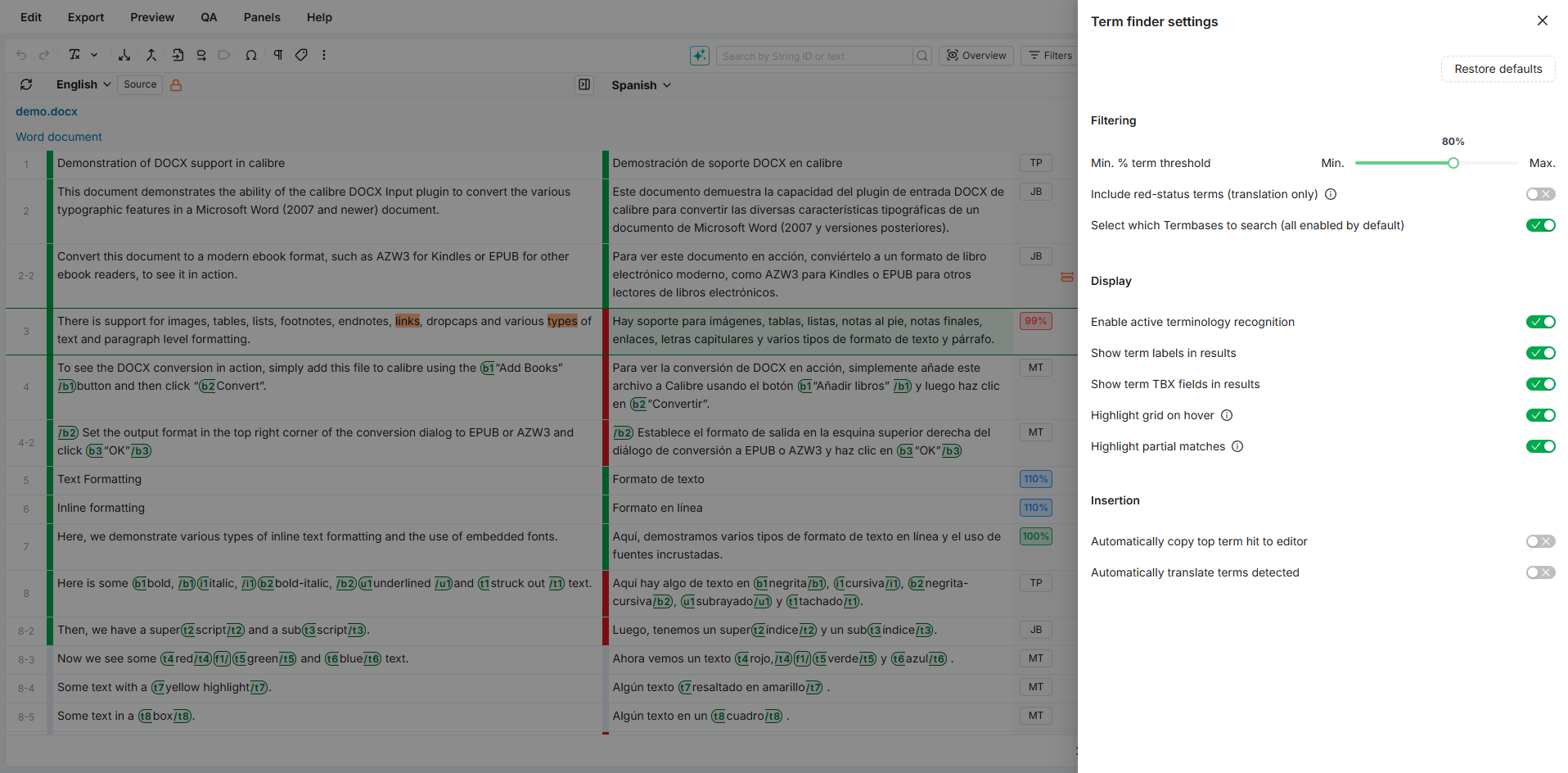Click the Overview button
Image resolution: width=1568 pixels, height=773 pixels.
[976, 56]
